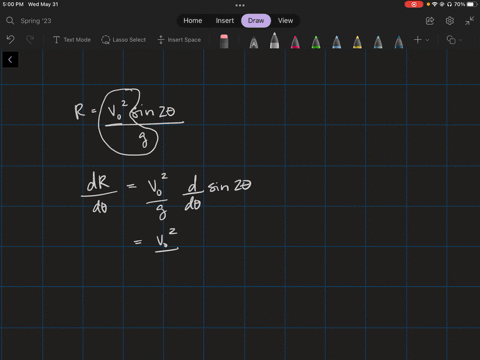Tap the battery 70% indicator
The width and height of the screenshot is (480, 360).
click(x=465, y=4)
